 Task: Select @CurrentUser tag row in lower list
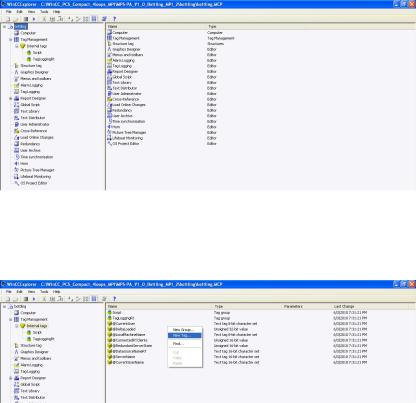(124, 323)
